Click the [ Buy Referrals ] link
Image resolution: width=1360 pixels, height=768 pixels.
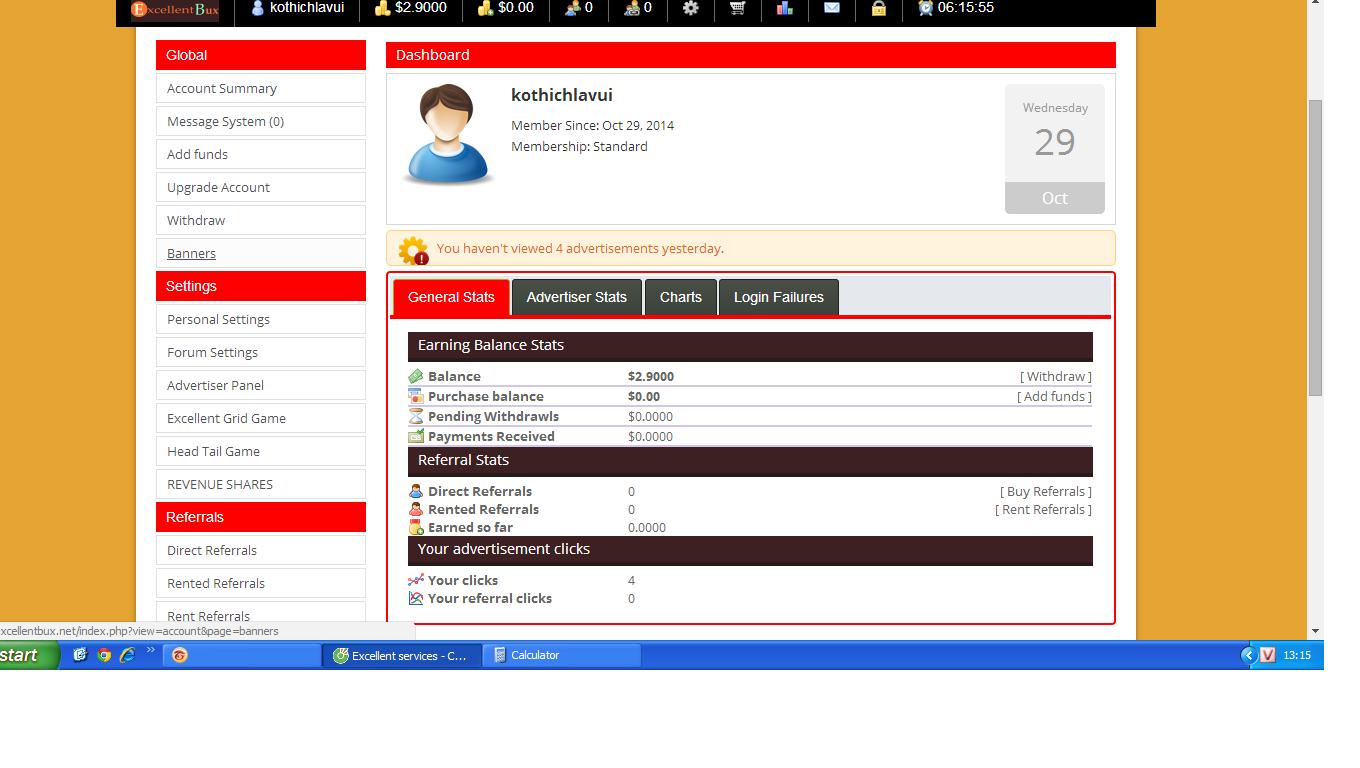click(1045, 491)
